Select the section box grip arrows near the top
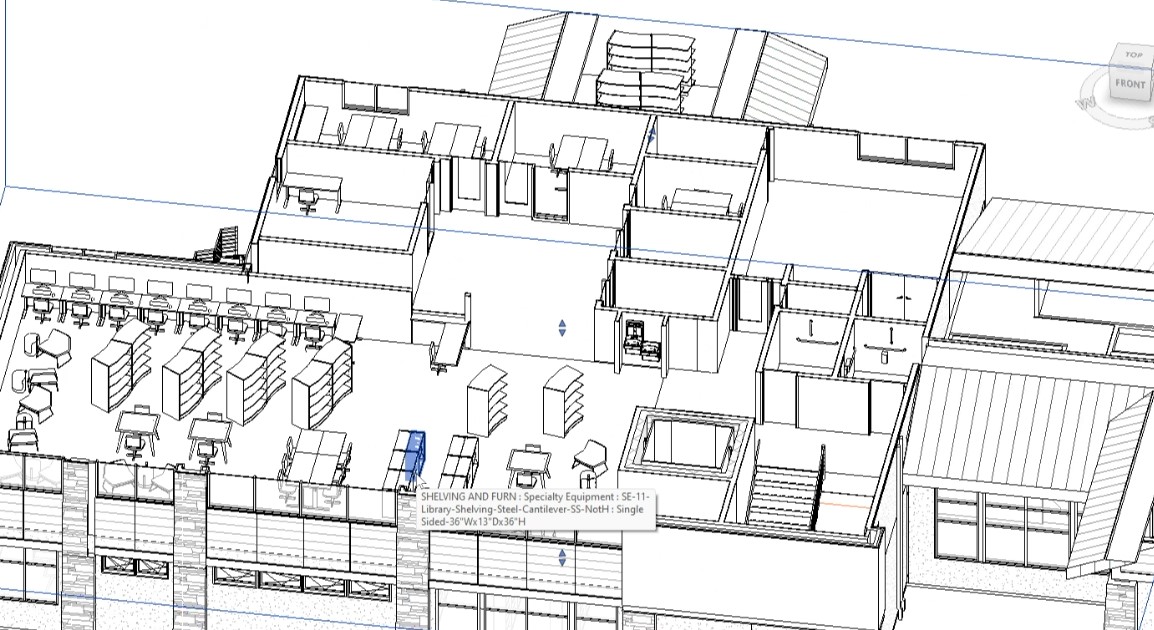Viewport: 1154px width, 630px height. point(652,134)
